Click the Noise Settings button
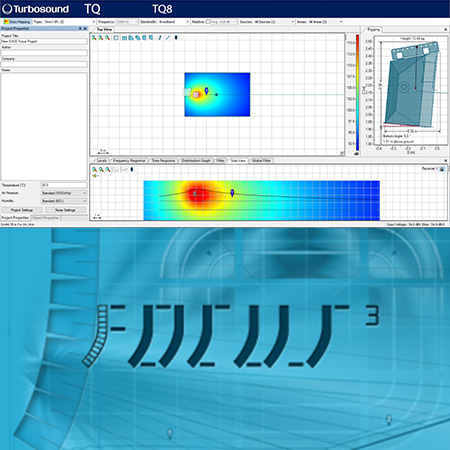Screen dimensions: 450x450 (x=65, y=210)
